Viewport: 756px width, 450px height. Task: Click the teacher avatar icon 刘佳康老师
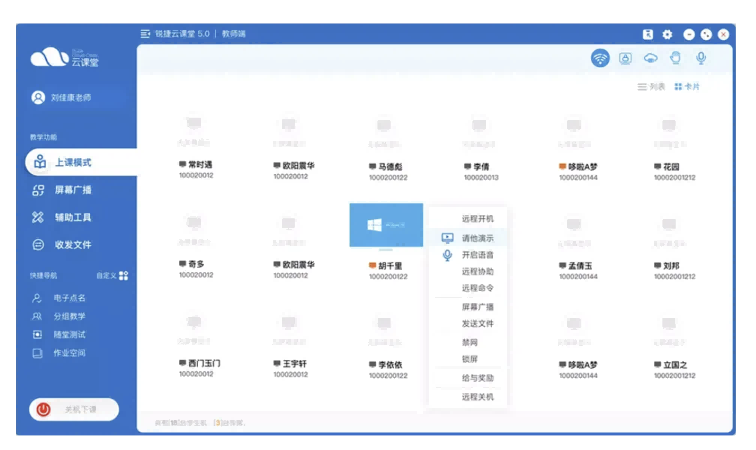pyautogui.click(x=38, y=98)
